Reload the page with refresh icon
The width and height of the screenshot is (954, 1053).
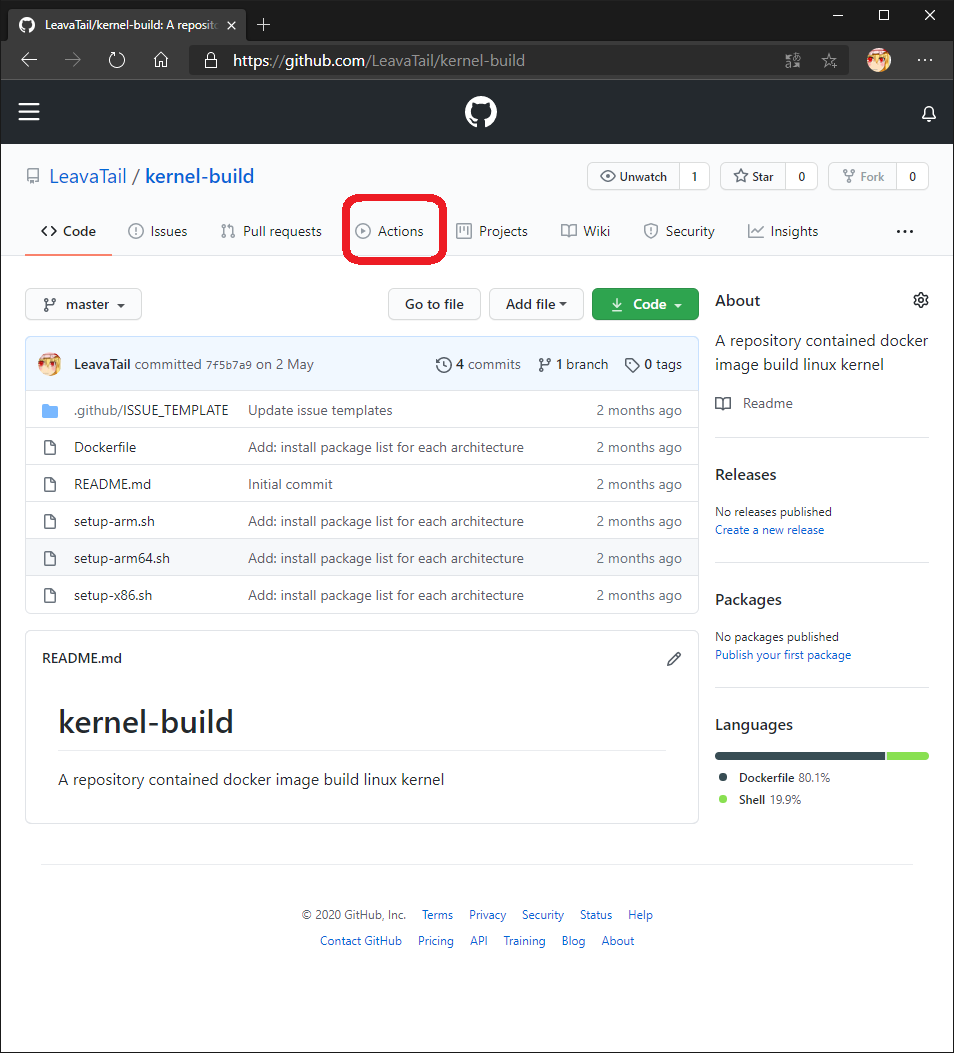coord(117,60)
